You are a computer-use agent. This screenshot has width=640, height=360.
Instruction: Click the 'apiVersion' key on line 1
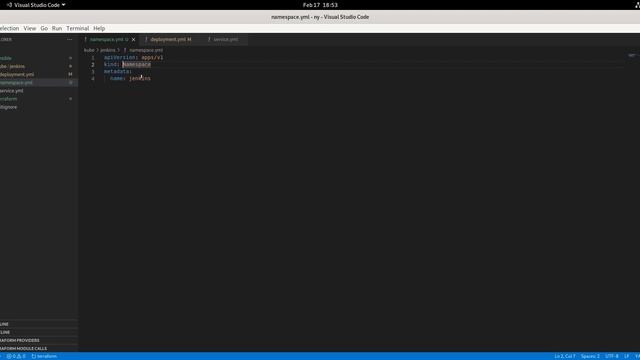tap(119, 58)
